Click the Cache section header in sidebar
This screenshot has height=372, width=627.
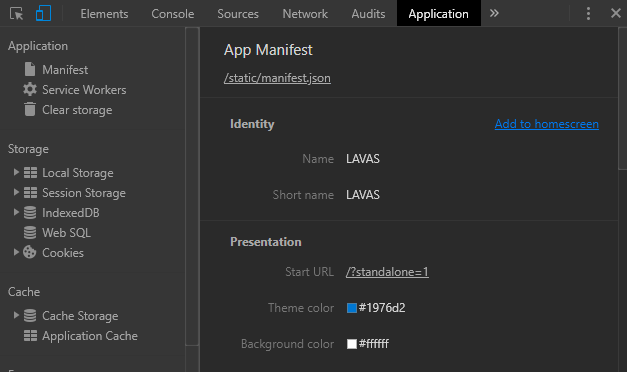point(24,292)
